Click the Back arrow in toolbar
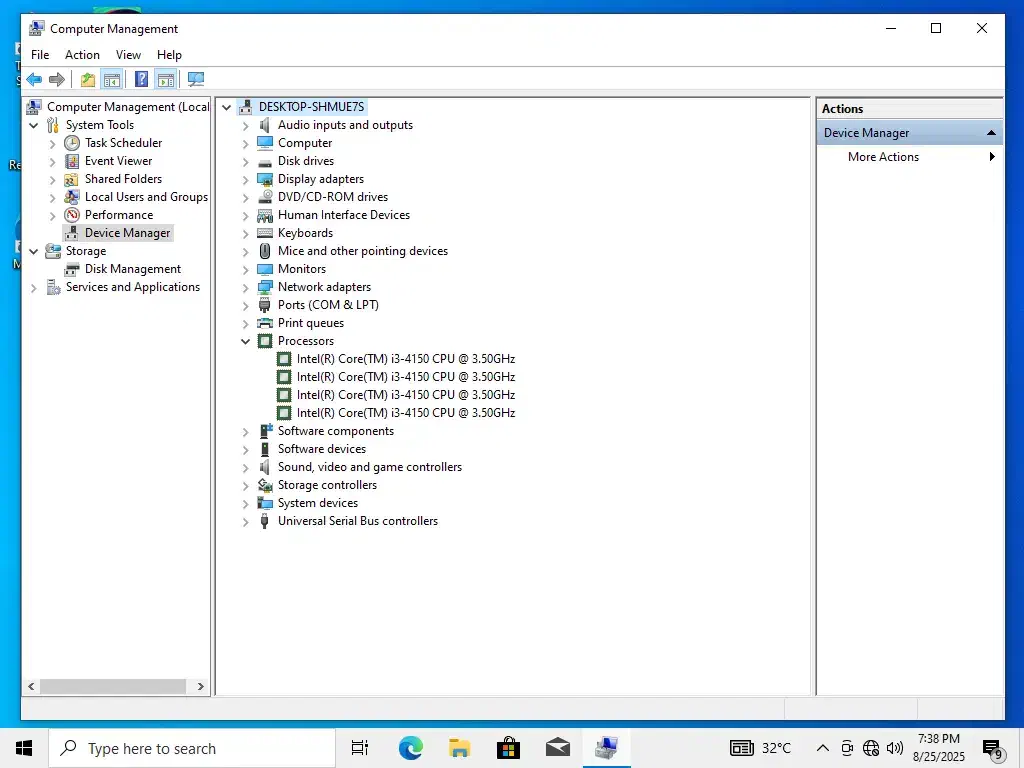Viewport: 1024px width, 768px height. 34,80
